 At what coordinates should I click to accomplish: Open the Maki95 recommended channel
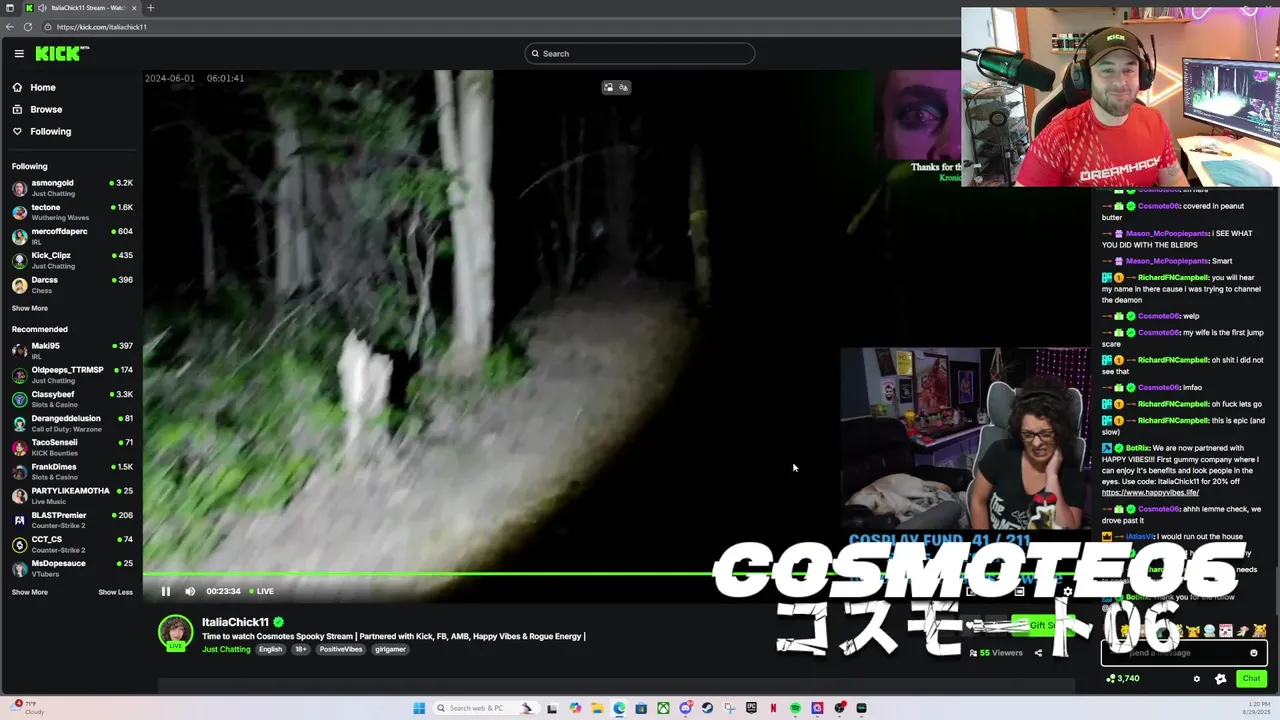tap(72, 350)
